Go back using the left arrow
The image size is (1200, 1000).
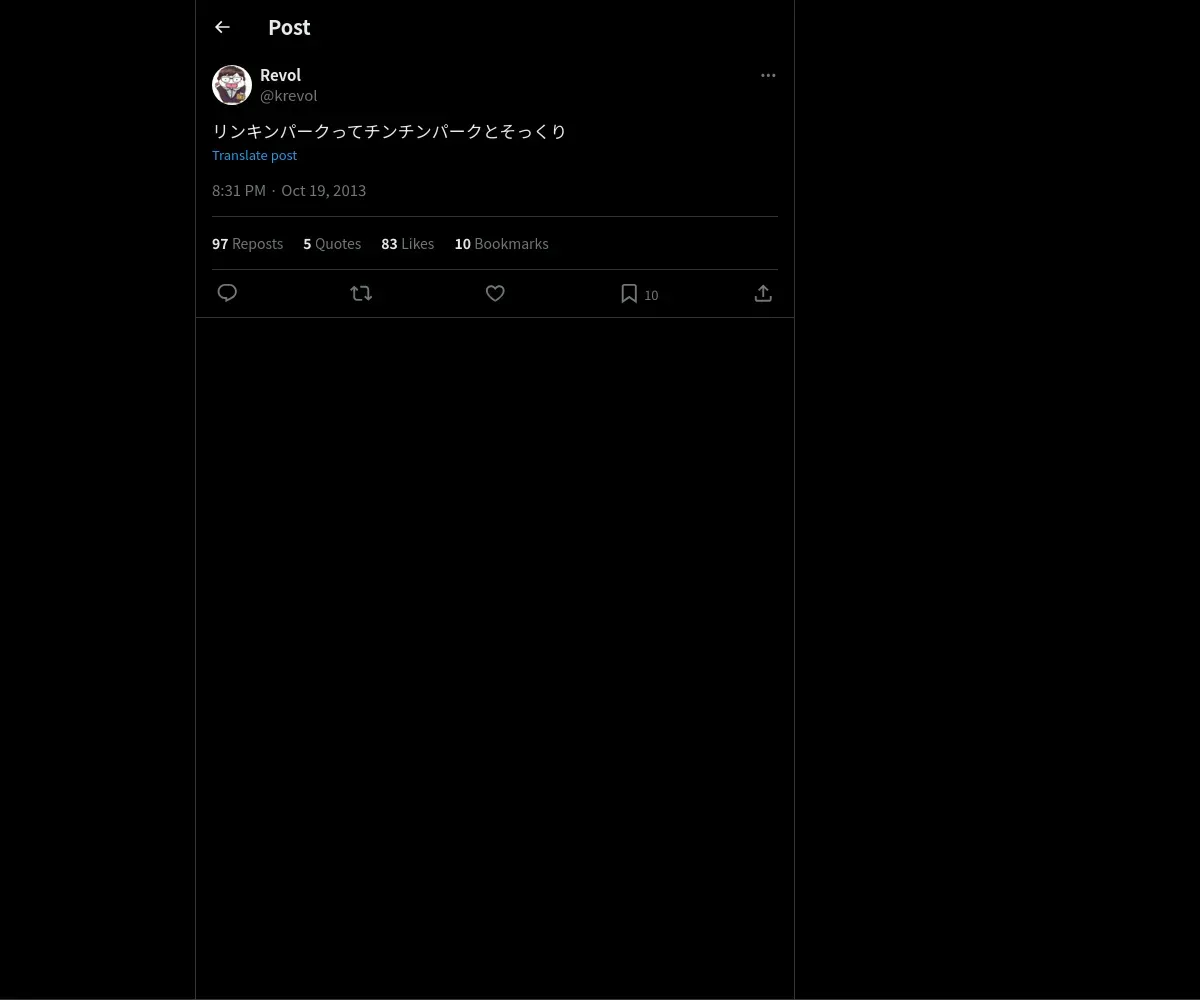(222, 27)
